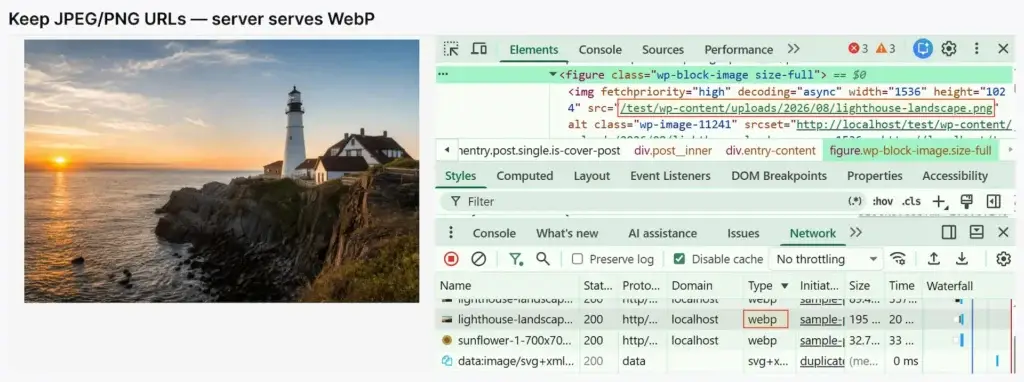Screen dimensions: 1024x382
Task: Open the Properties pane tab
Action: 874,176
